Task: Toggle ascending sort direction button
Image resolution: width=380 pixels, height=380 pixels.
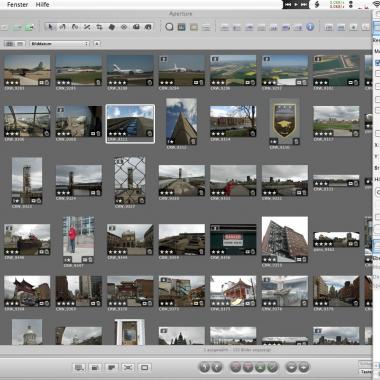Action: tap(97, 44)
